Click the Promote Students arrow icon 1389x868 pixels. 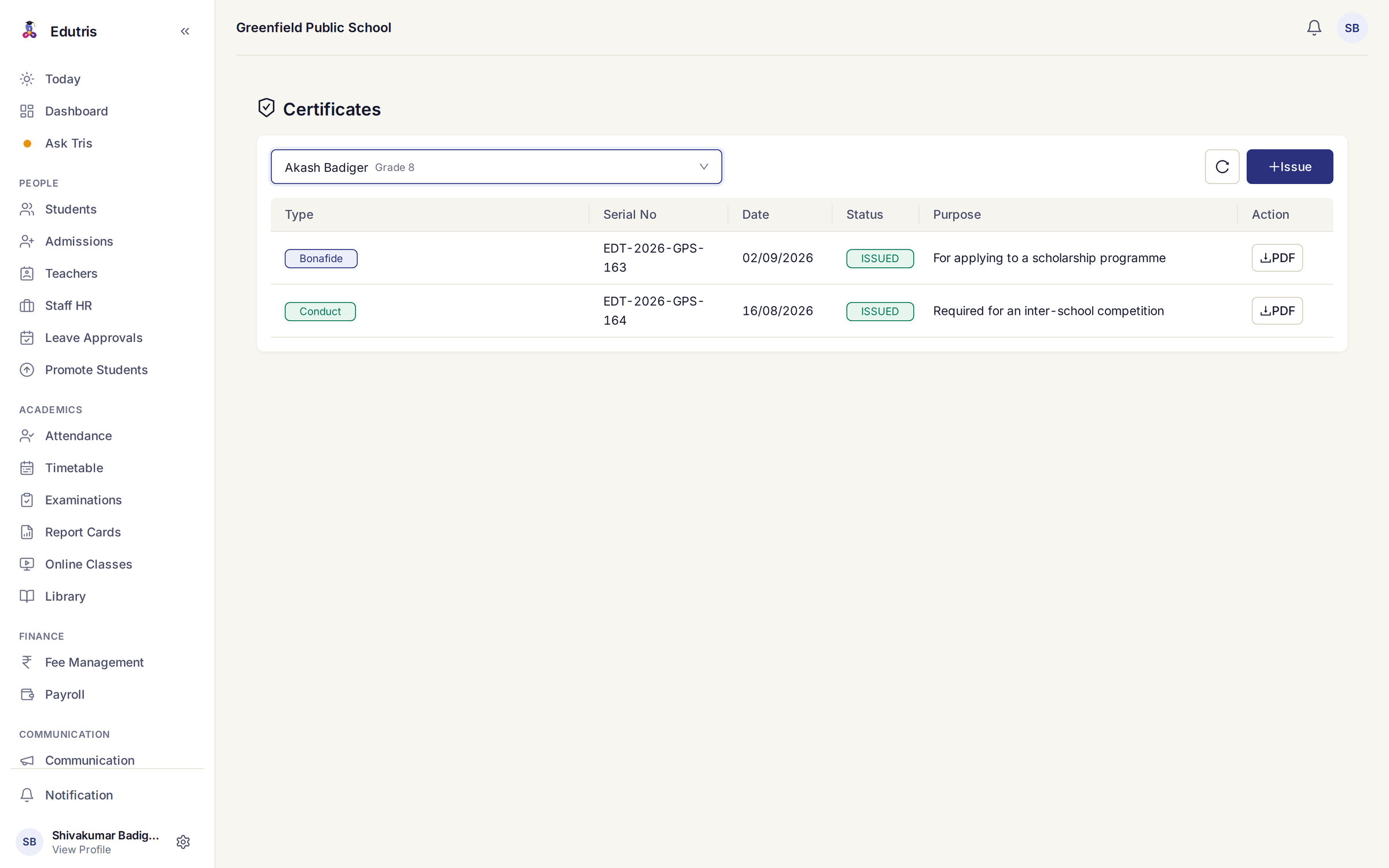click(x=27, y=370)
